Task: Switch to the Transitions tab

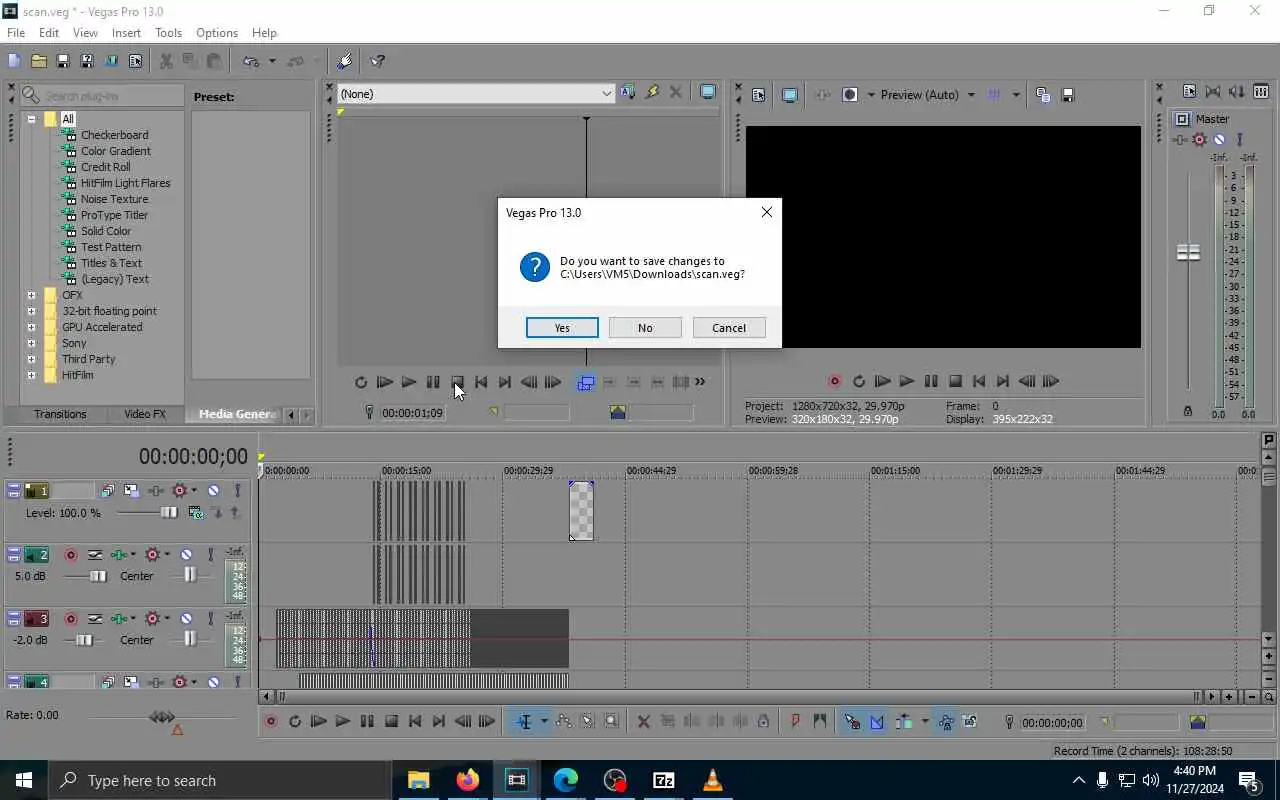Action: (x=60, y=414)
